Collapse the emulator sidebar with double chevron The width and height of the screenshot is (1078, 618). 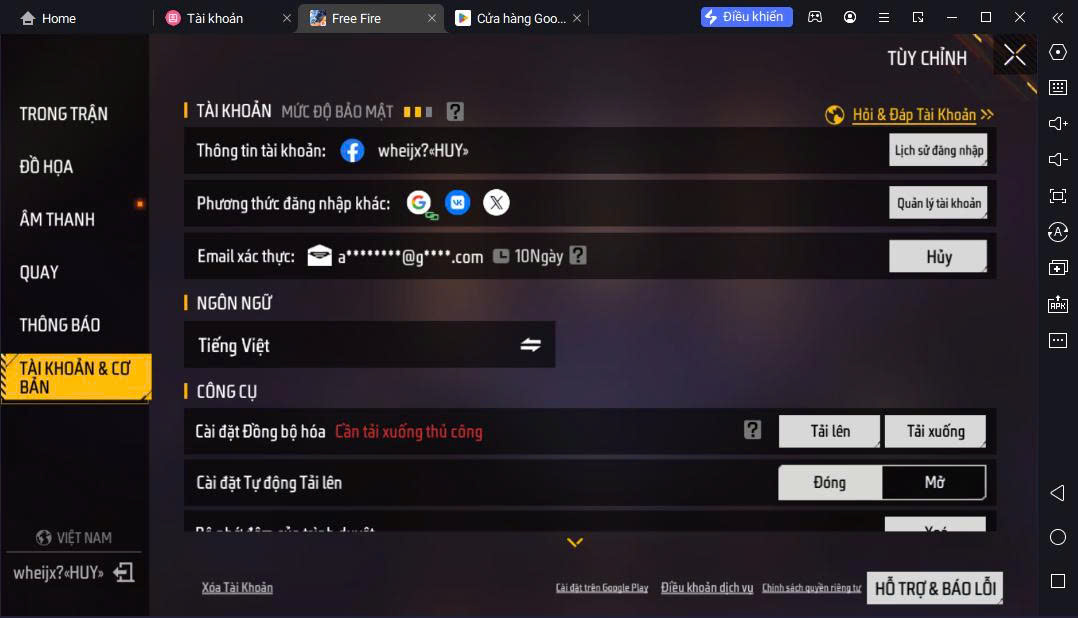[1057, 18]
